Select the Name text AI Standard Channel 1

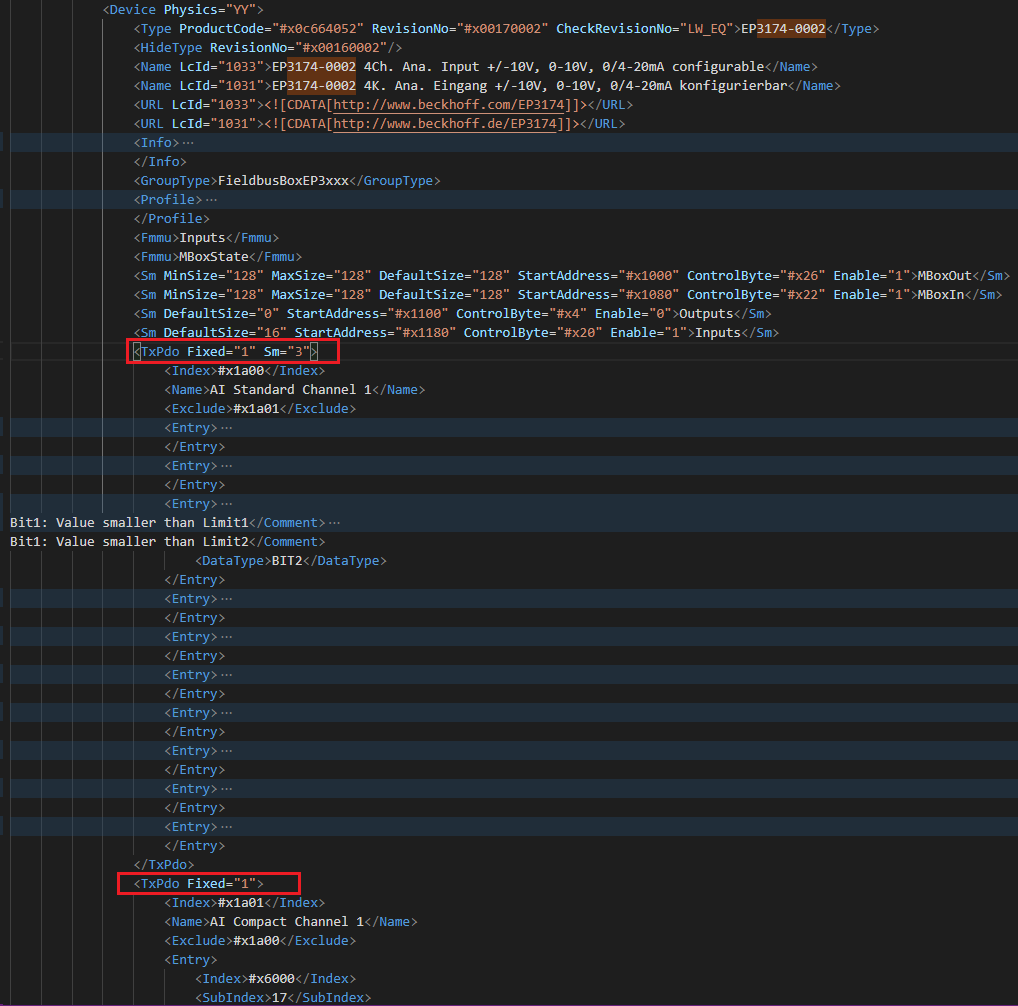point(293,389)
